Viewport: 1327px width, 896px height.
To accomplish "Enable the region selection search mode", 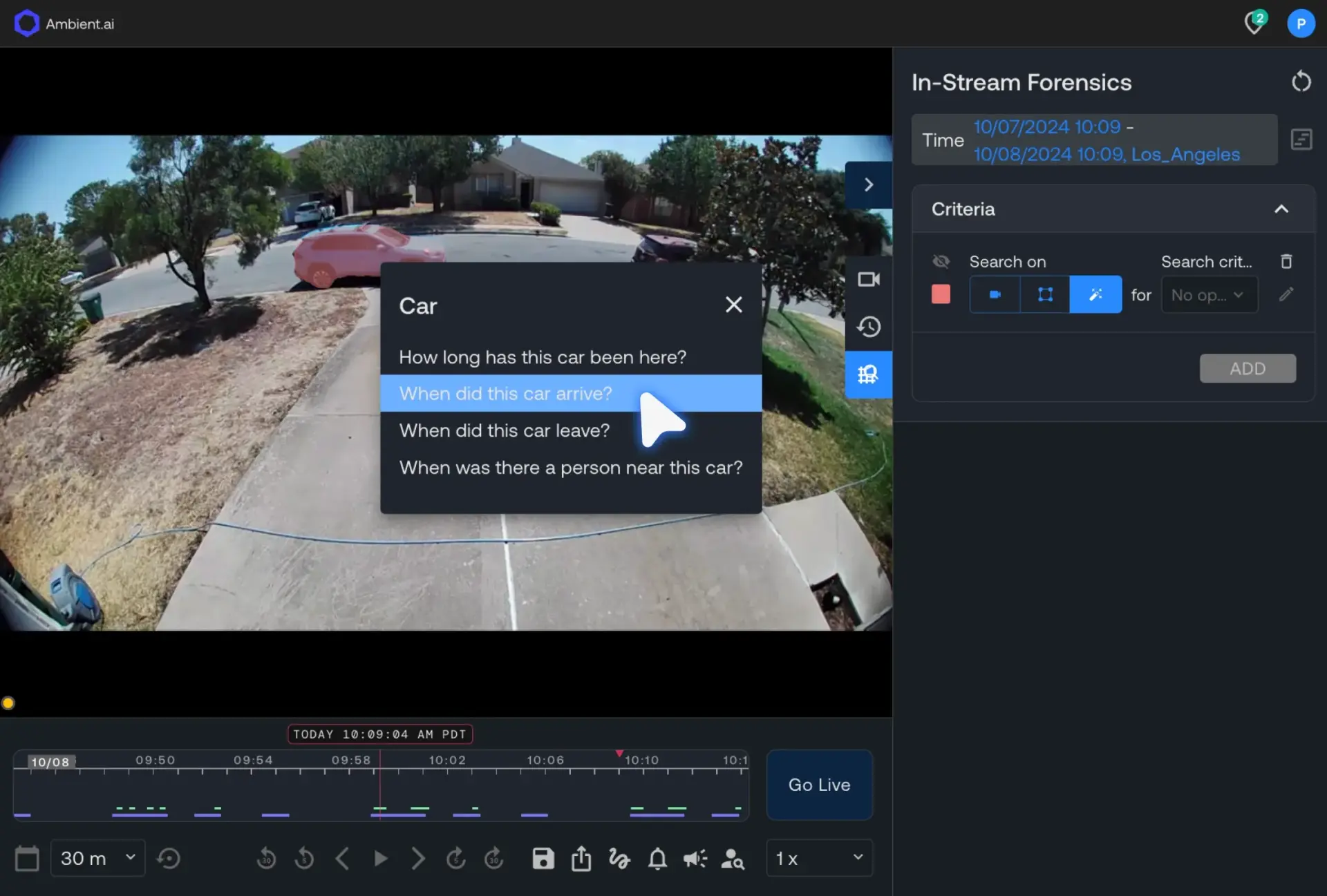I will click(1044, 294).
